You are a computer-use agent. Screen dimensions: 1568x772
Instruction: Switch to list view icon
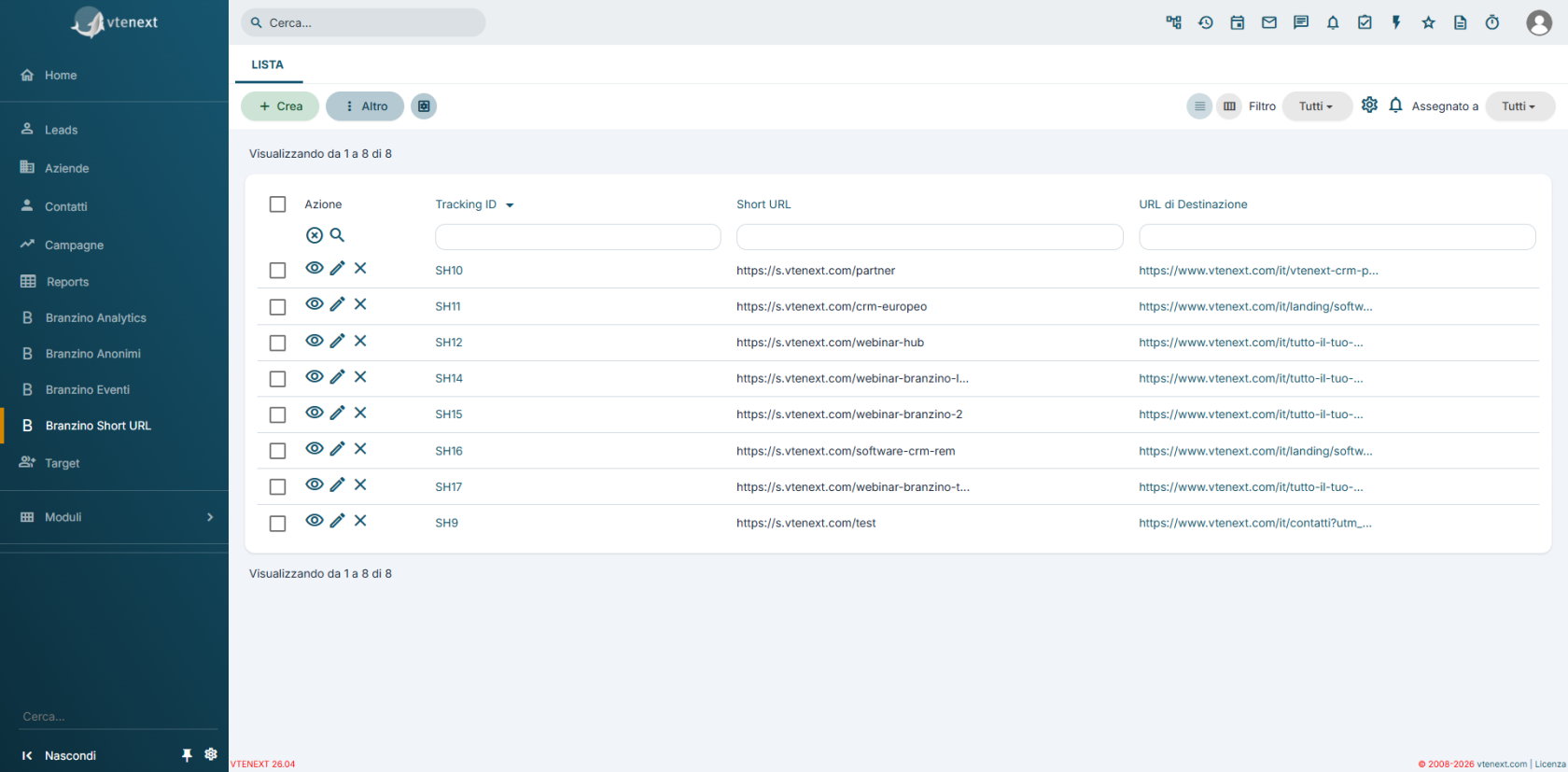click(1200, 106)
